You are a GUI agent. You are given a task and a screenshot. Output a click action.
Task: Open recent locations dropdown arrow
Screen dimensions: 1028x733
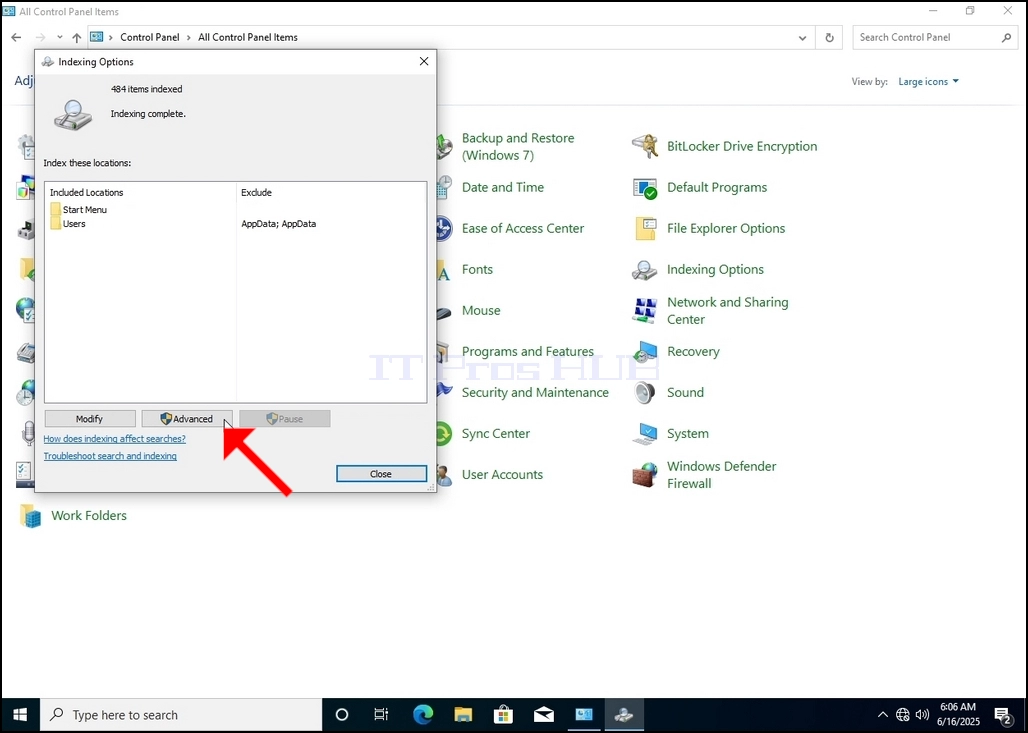(x=60, y=37)
